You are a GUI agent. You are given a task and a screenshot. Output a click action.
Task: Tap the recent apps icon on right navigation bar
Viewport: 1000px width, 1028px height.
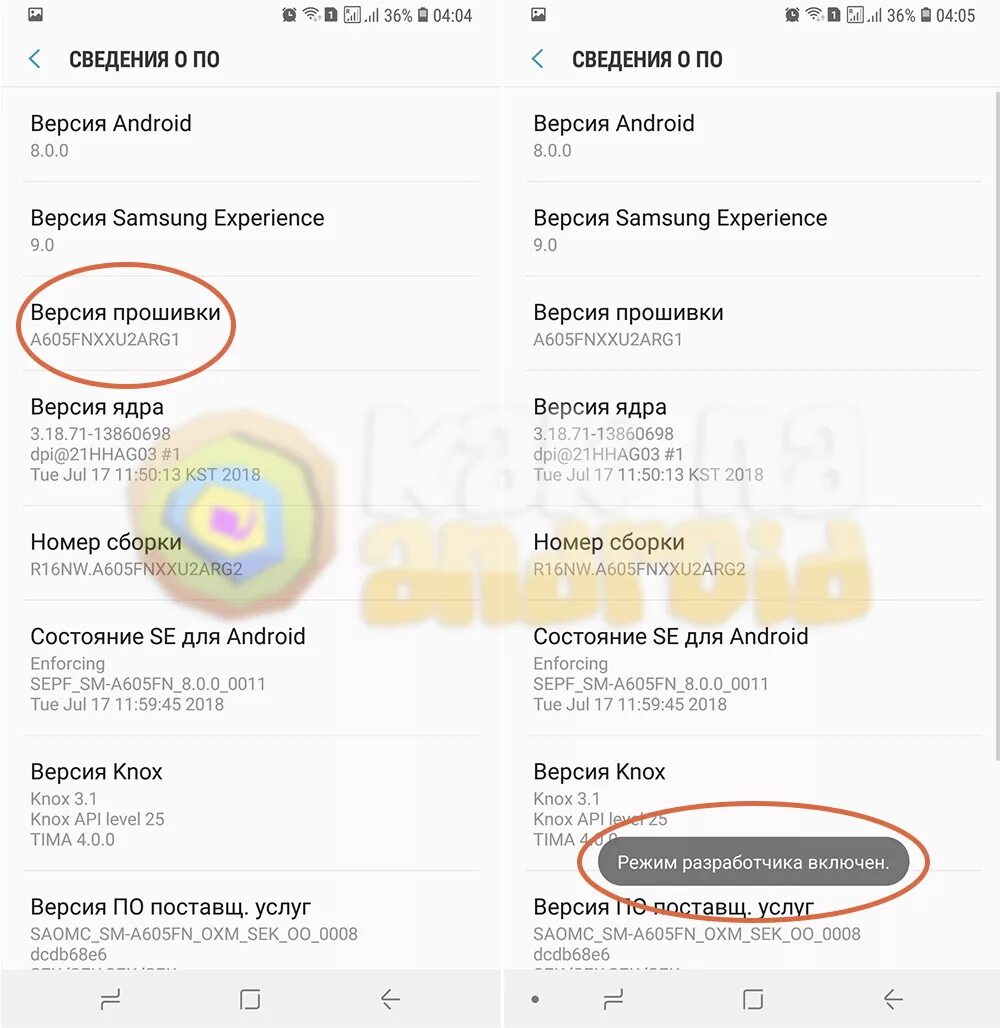pos(613,998)
